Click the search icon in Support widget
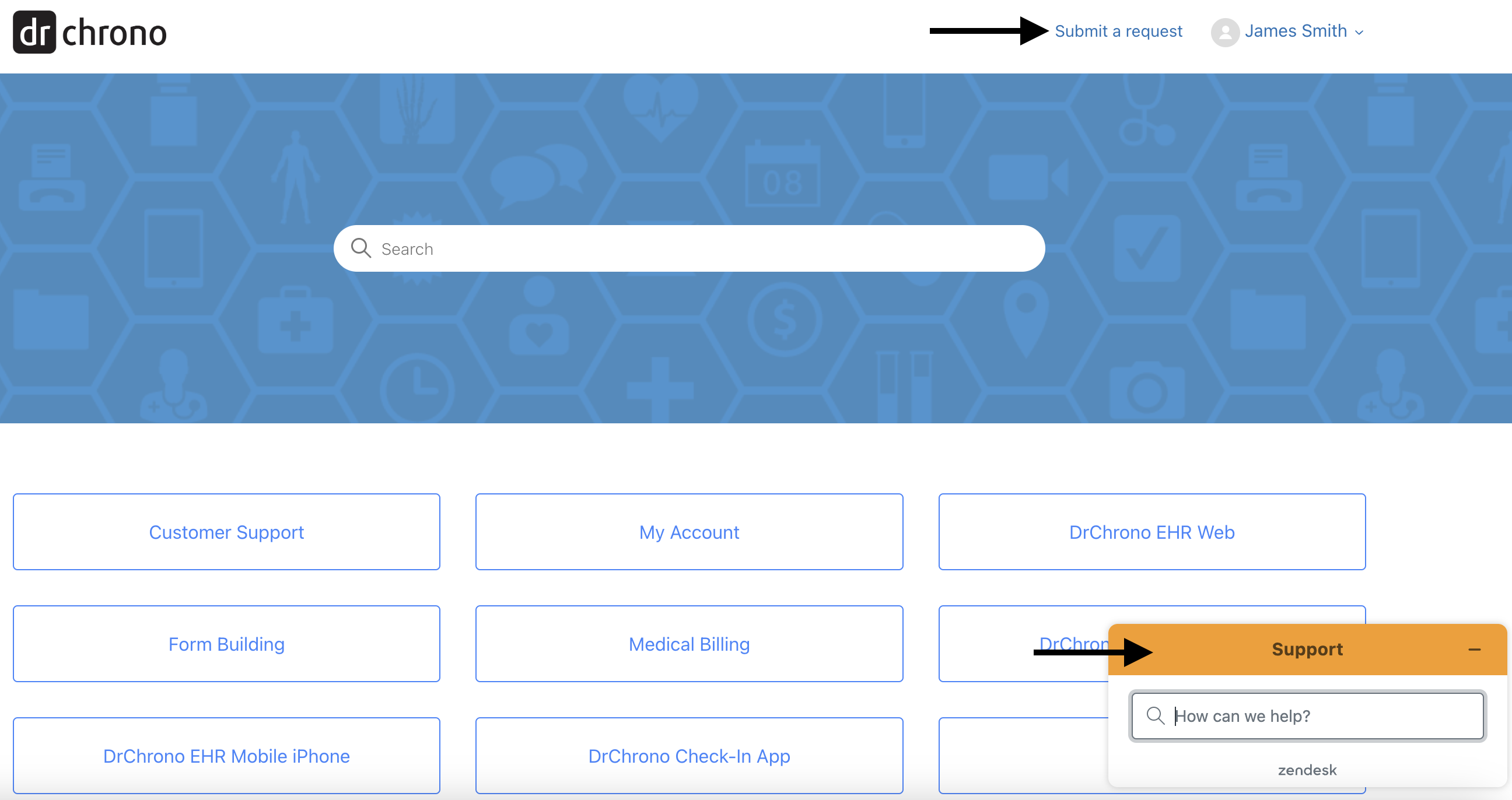This screenshot has width=1512, height=800. (1155, 715)
